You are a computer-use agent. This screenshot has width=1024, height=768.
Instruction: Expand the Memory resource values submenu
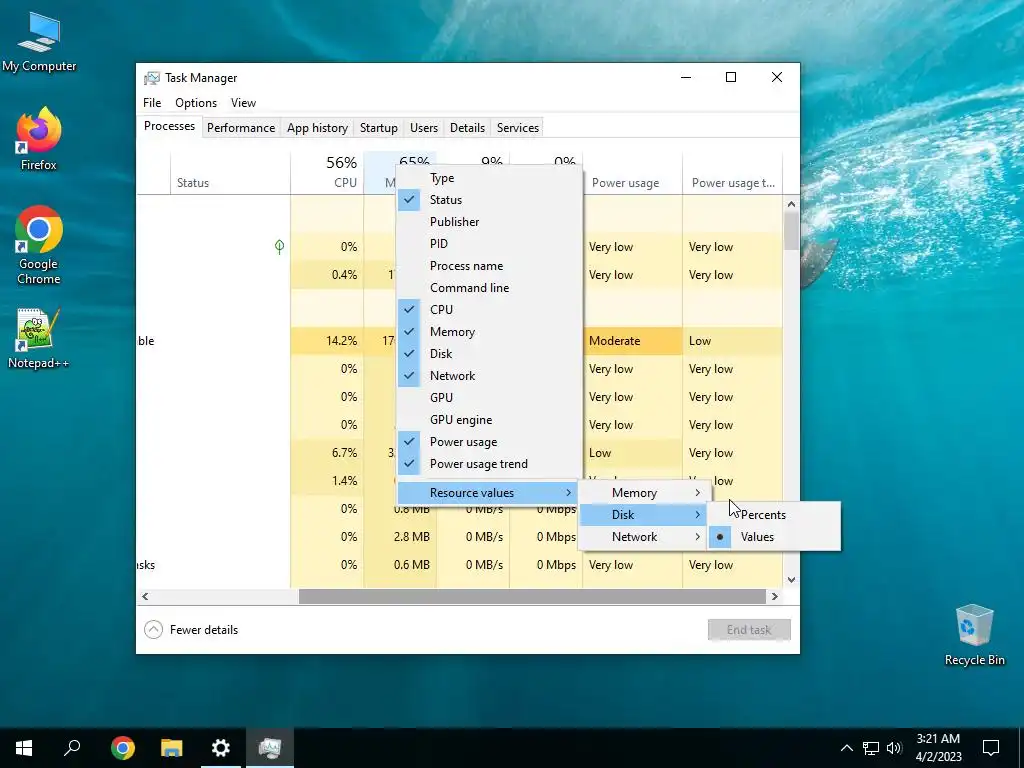[643, 493]
